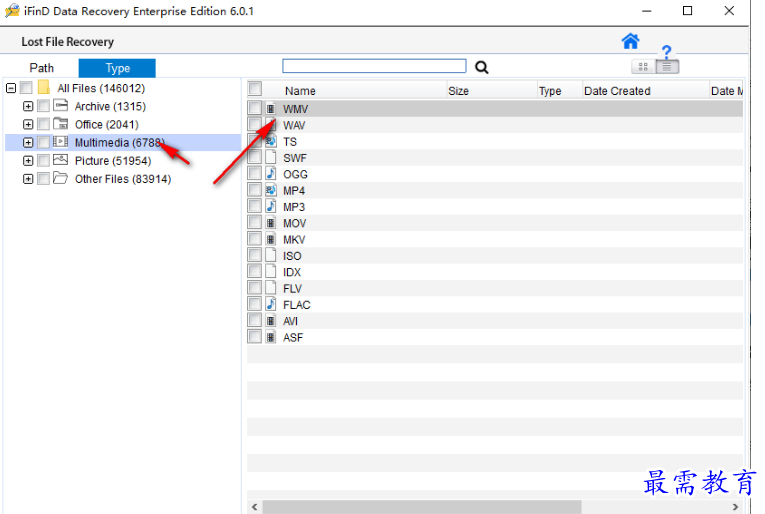The height and width of the screenshot is (514, 765).
Task: Click the ISO blank file icon
Action: tap(271, 256)
